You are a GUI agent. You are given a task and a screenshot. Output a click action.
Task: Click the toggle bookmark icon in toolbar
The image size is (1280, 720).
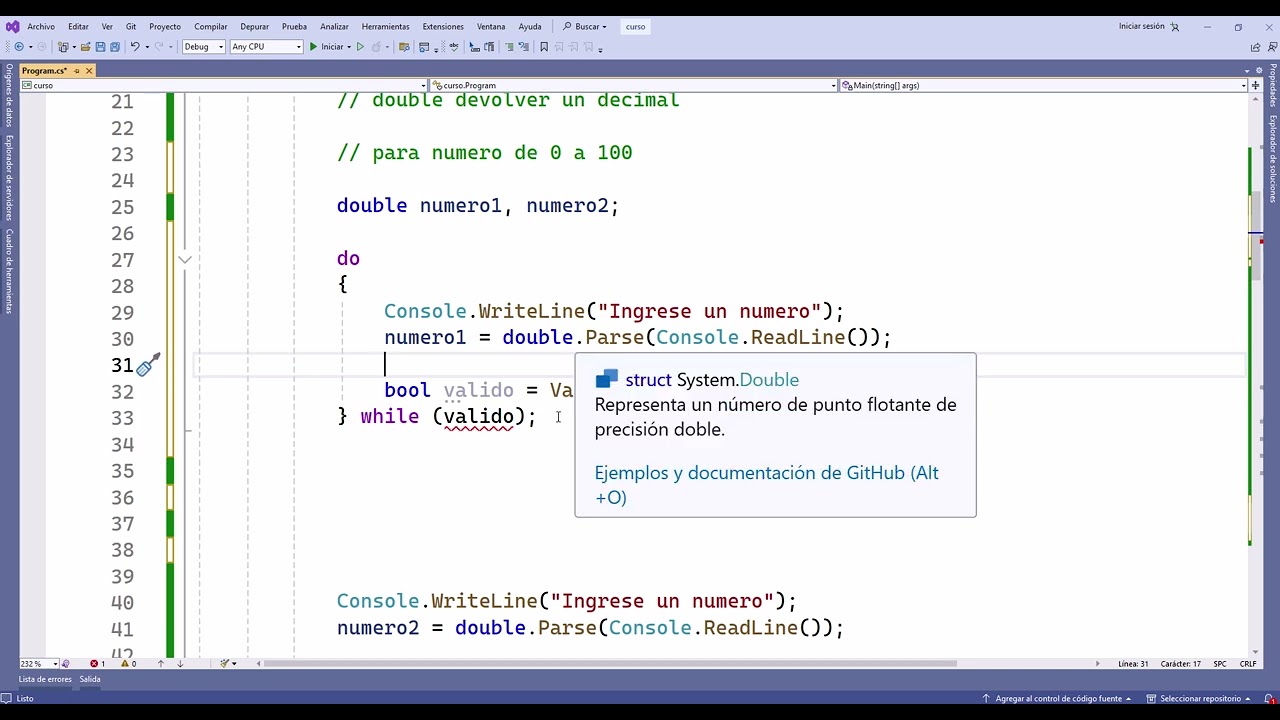pos(544,47)
